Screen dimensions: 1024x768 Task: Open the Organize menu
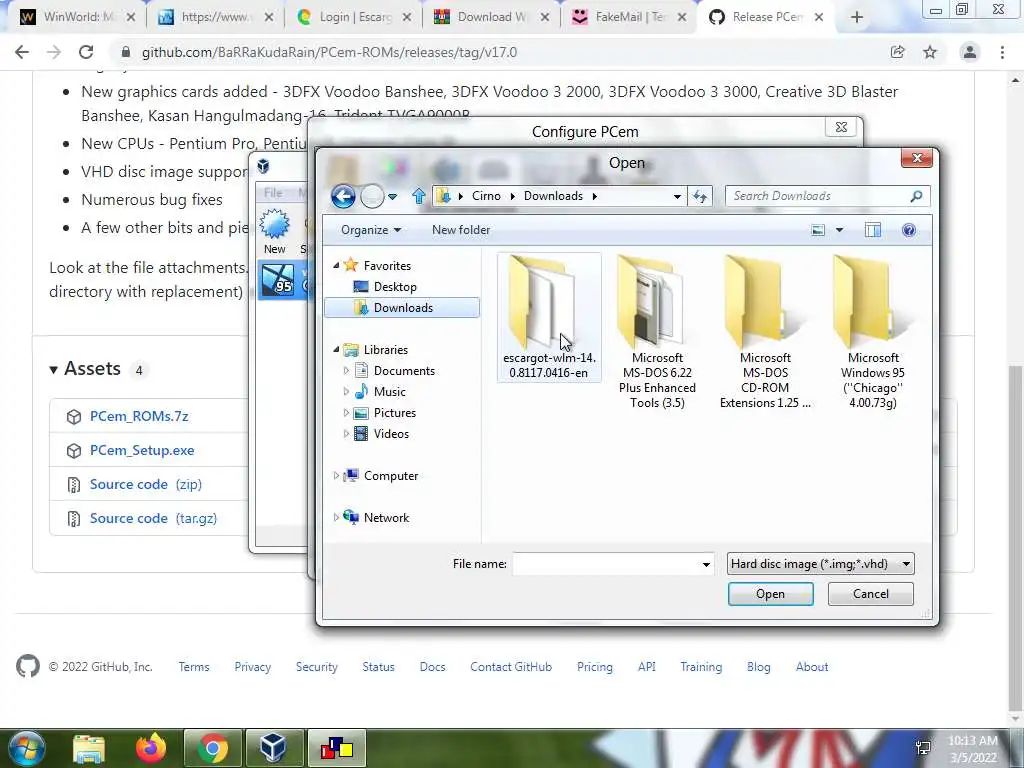[370, 230]
